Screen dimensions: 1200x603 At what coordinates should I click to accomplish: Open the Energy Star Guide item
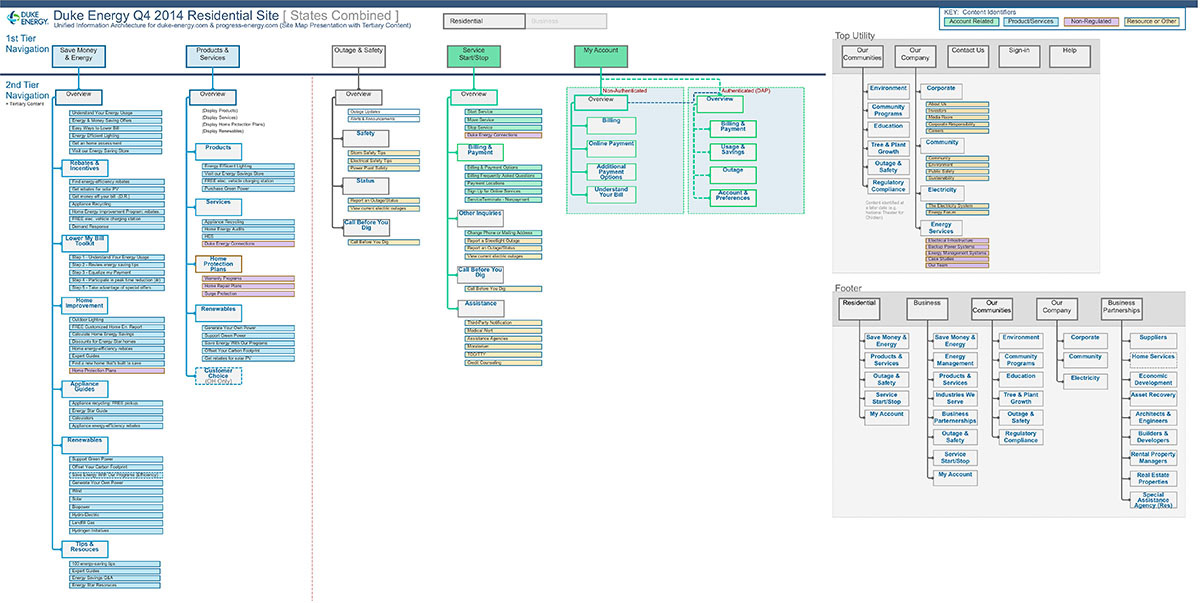click(x=114, y=411)
